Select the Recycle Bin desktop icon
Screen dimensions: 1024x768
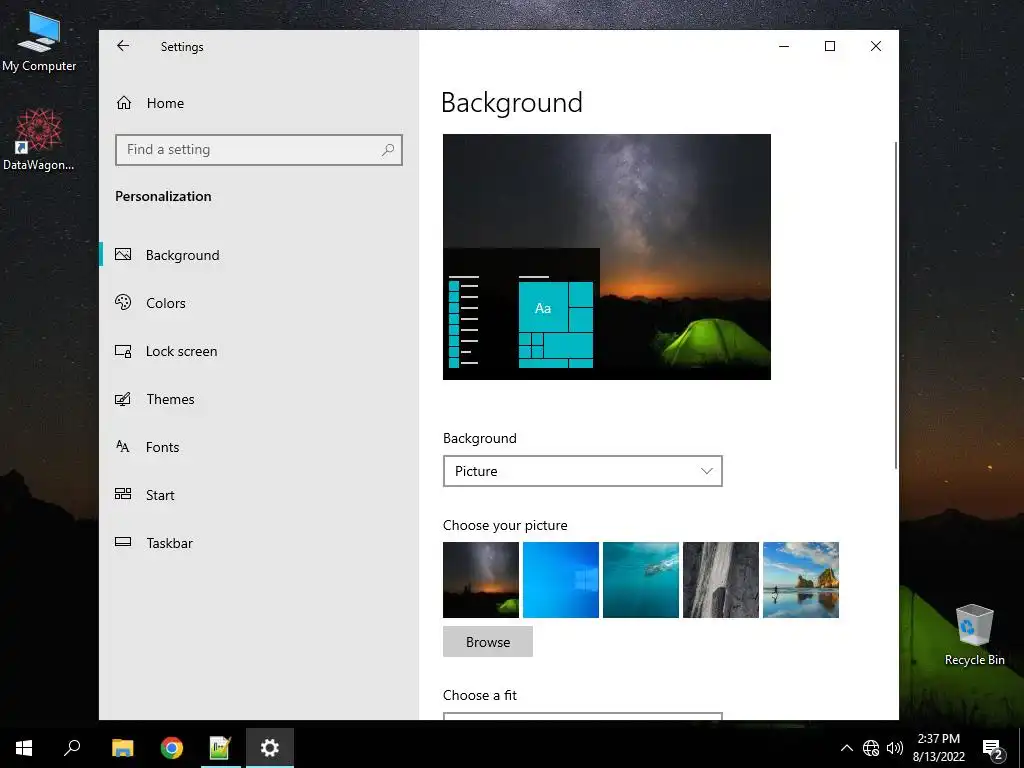coord(974,635)
